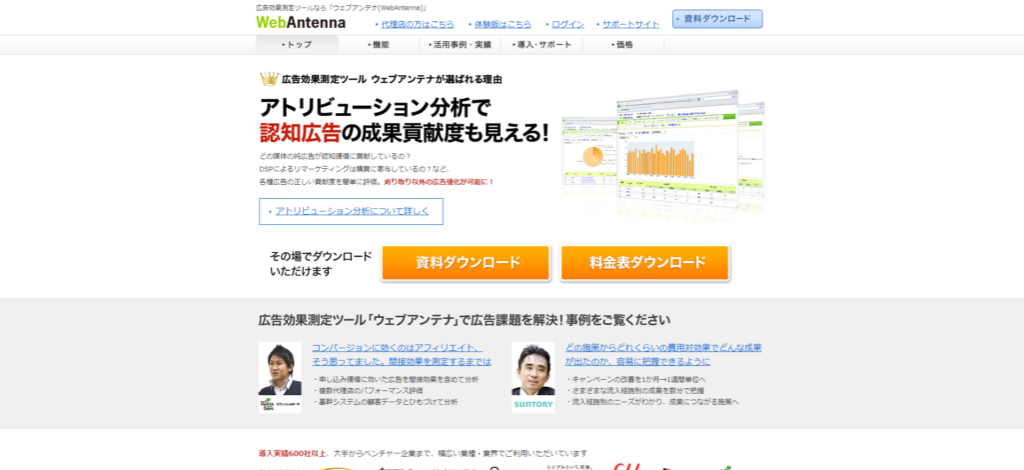The width and height of the screenshot is (1024, 470).
Task: Click the ログイン link
Action: pos(567,23)
